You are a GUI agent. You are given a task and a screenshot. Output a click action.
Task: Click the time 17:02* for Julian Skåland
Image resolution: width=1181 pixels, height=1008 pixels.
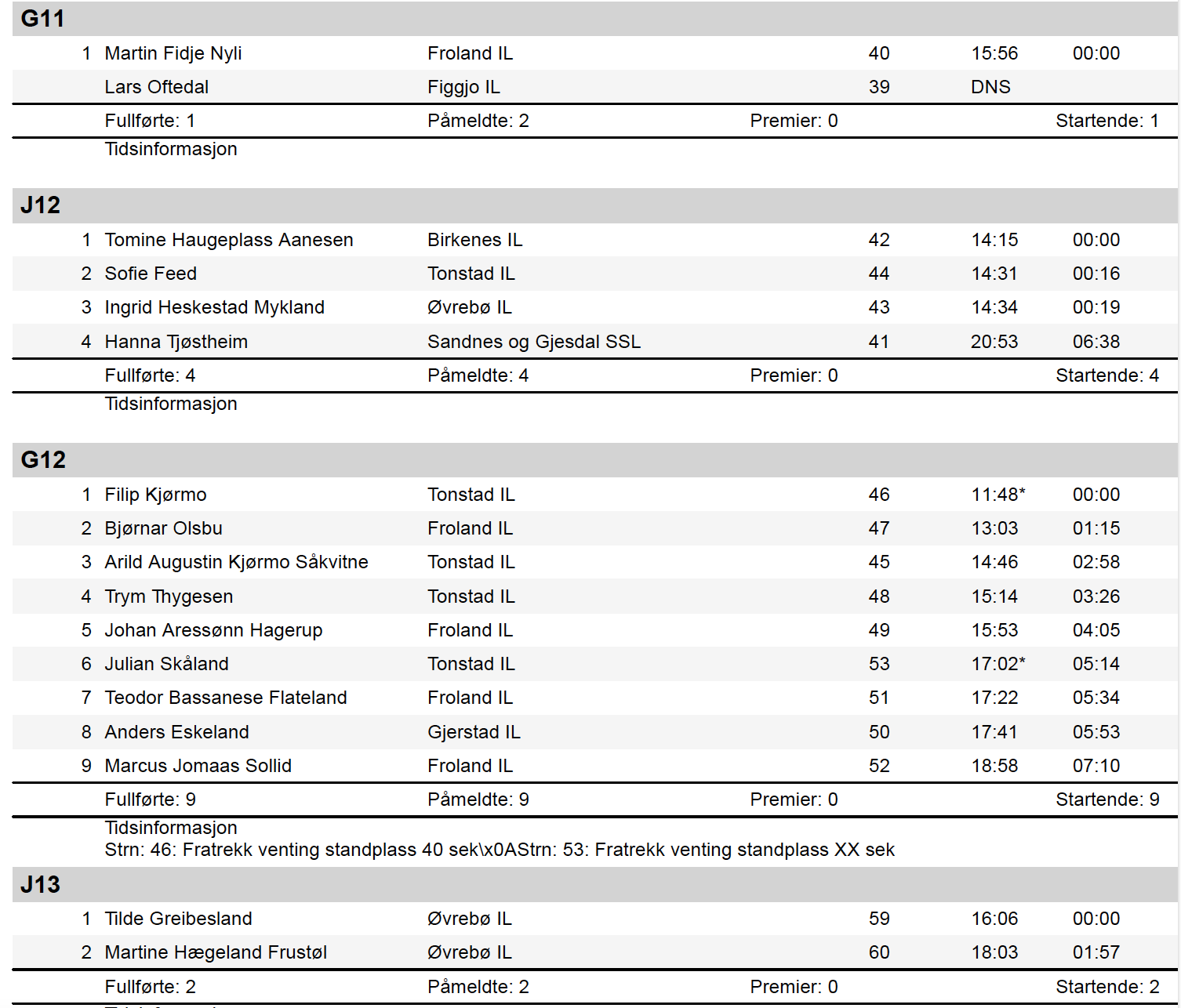click(x=998, y=664)
